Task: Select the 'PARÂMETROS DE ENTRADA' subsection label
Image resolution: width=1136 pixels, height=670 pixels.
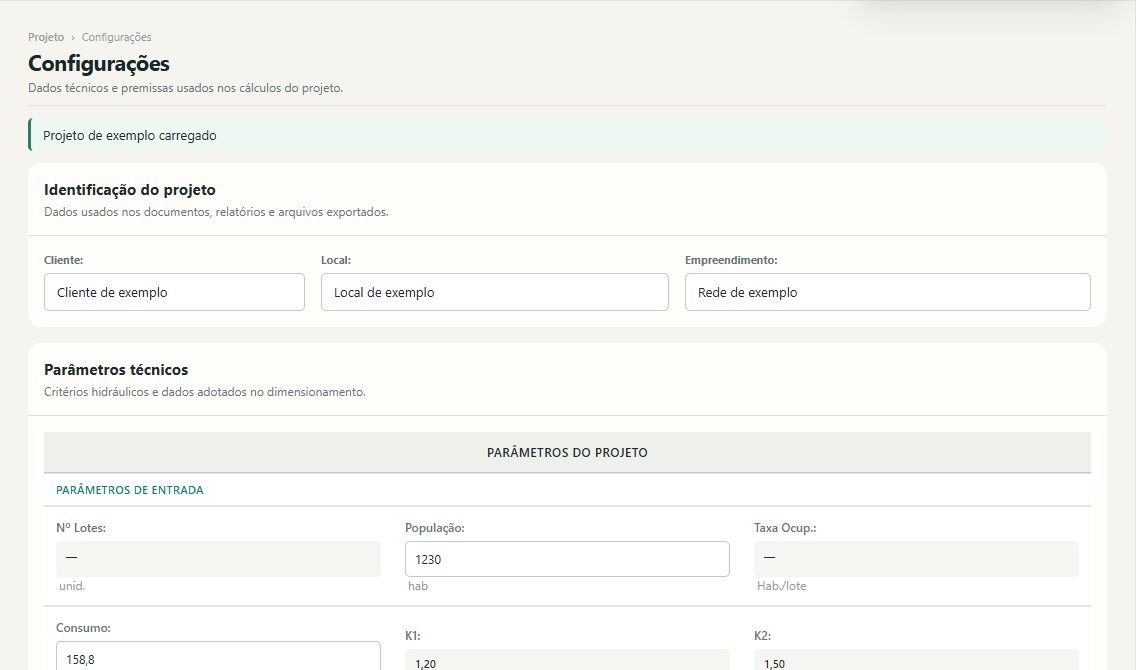Action: pyautogui.click(x=130, y=490)
